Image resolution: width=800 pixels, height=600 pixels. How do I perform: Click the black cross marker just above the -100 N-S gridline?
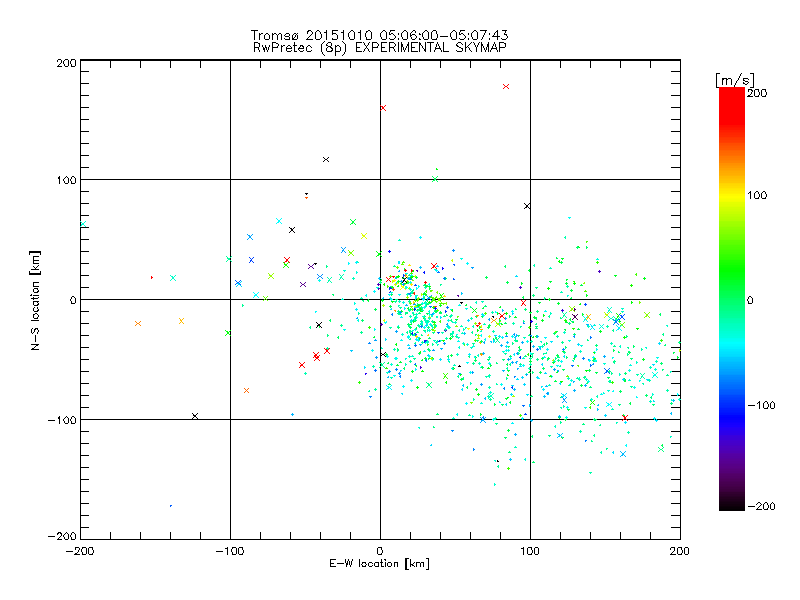195,416
